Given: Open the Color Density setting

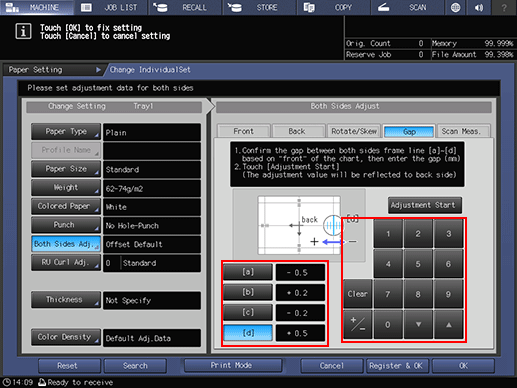Looking at the screenshot, I should coord(66,337).
